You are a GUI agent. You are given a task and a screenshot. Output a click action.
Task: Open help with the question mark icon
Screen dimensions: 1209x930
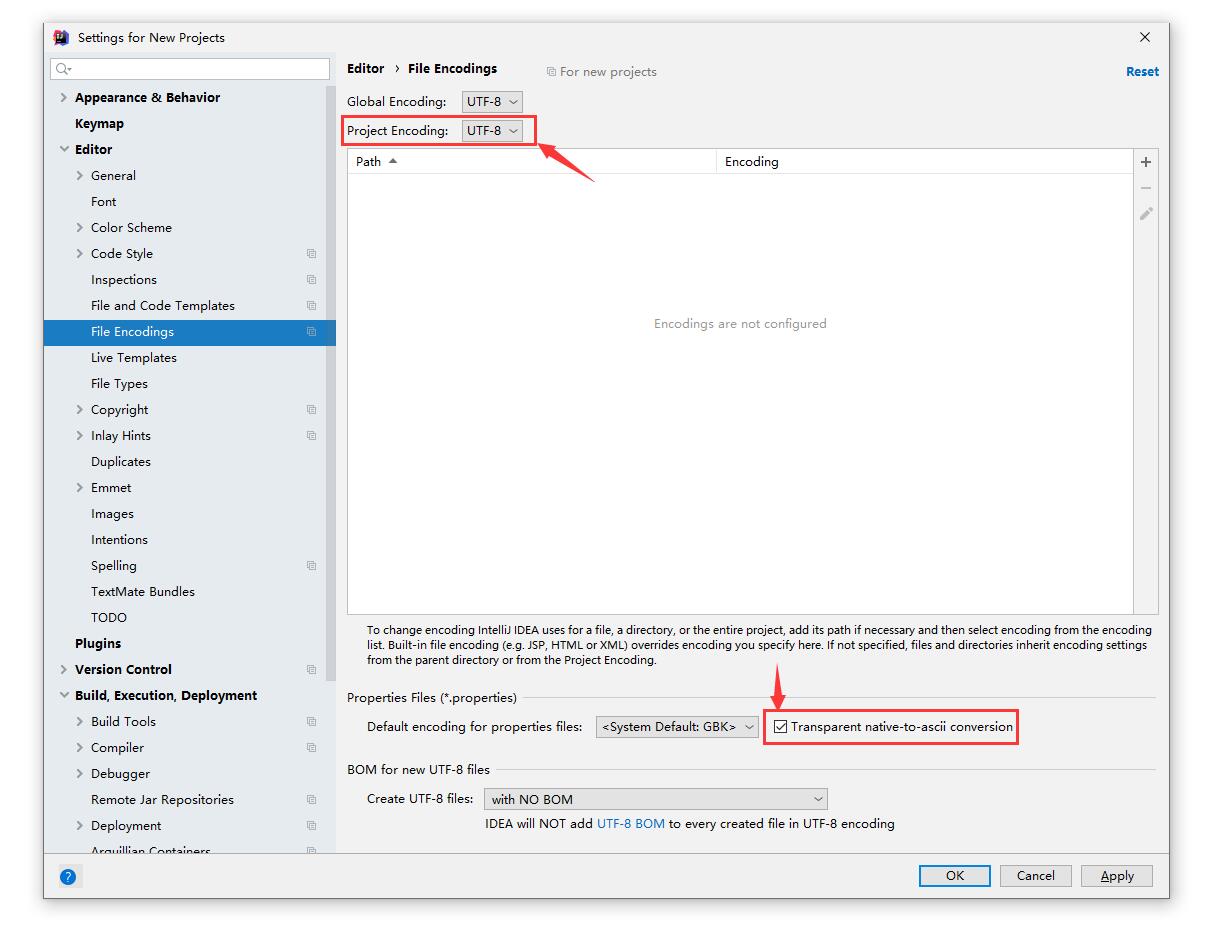68,877
